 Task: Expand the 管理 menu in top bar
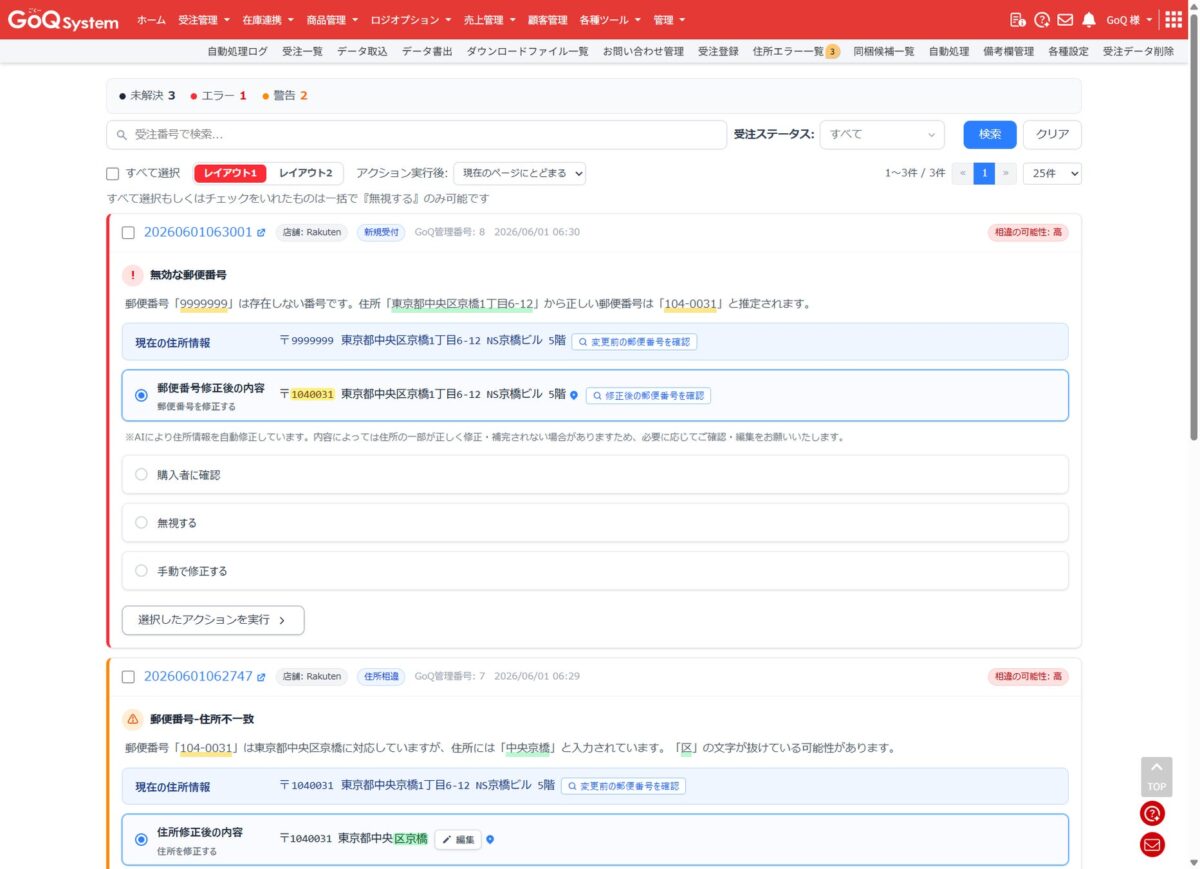tap(669, 20)
